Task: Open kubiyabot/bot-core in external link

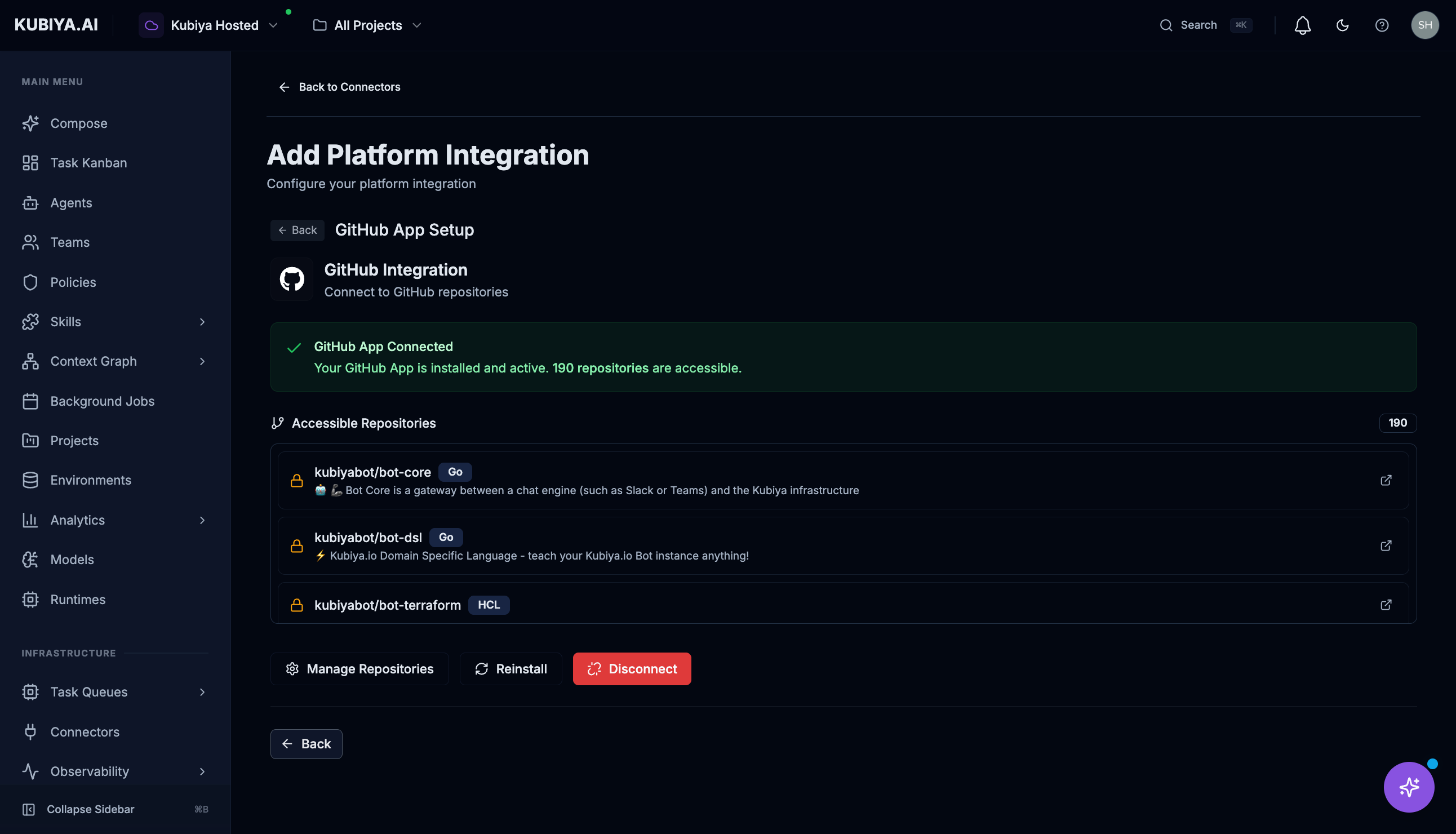Action: coord(1386,480)
